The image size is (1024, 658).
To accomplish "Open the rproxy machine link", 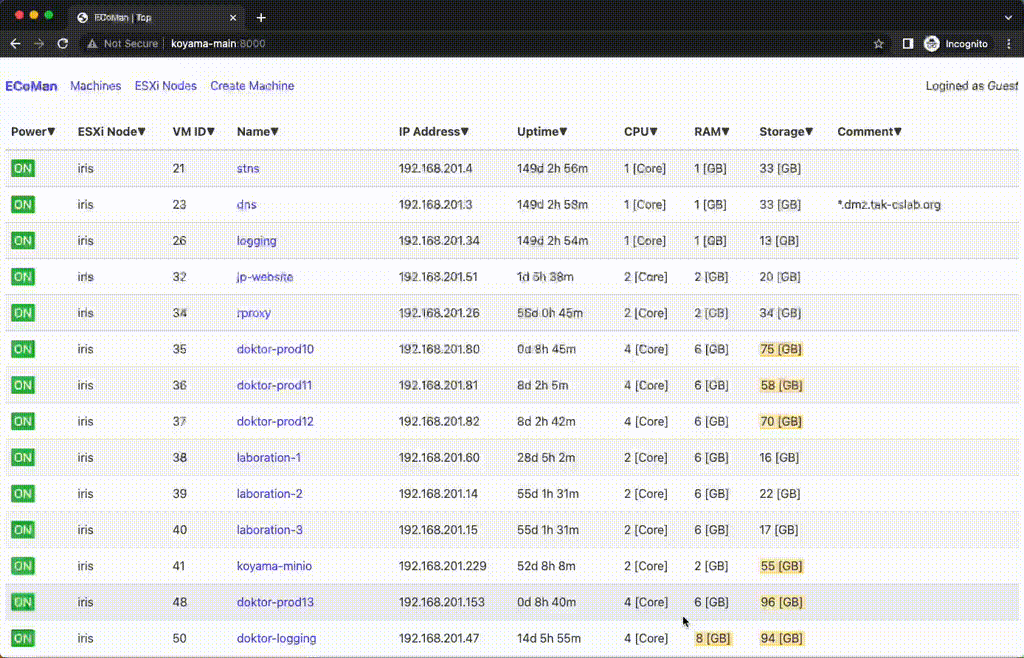I will [253, 313].
